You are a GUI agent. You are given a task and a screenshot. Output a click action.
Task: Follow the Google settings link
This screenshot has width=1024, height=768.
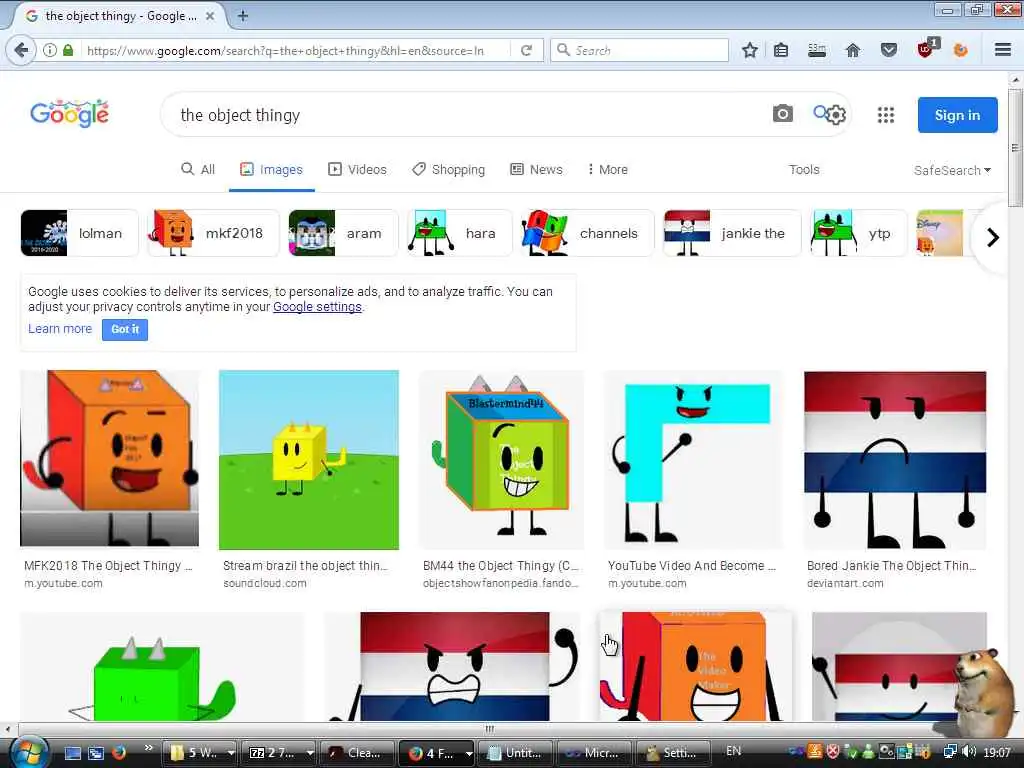pyautogui.click(x=317, y=307)
